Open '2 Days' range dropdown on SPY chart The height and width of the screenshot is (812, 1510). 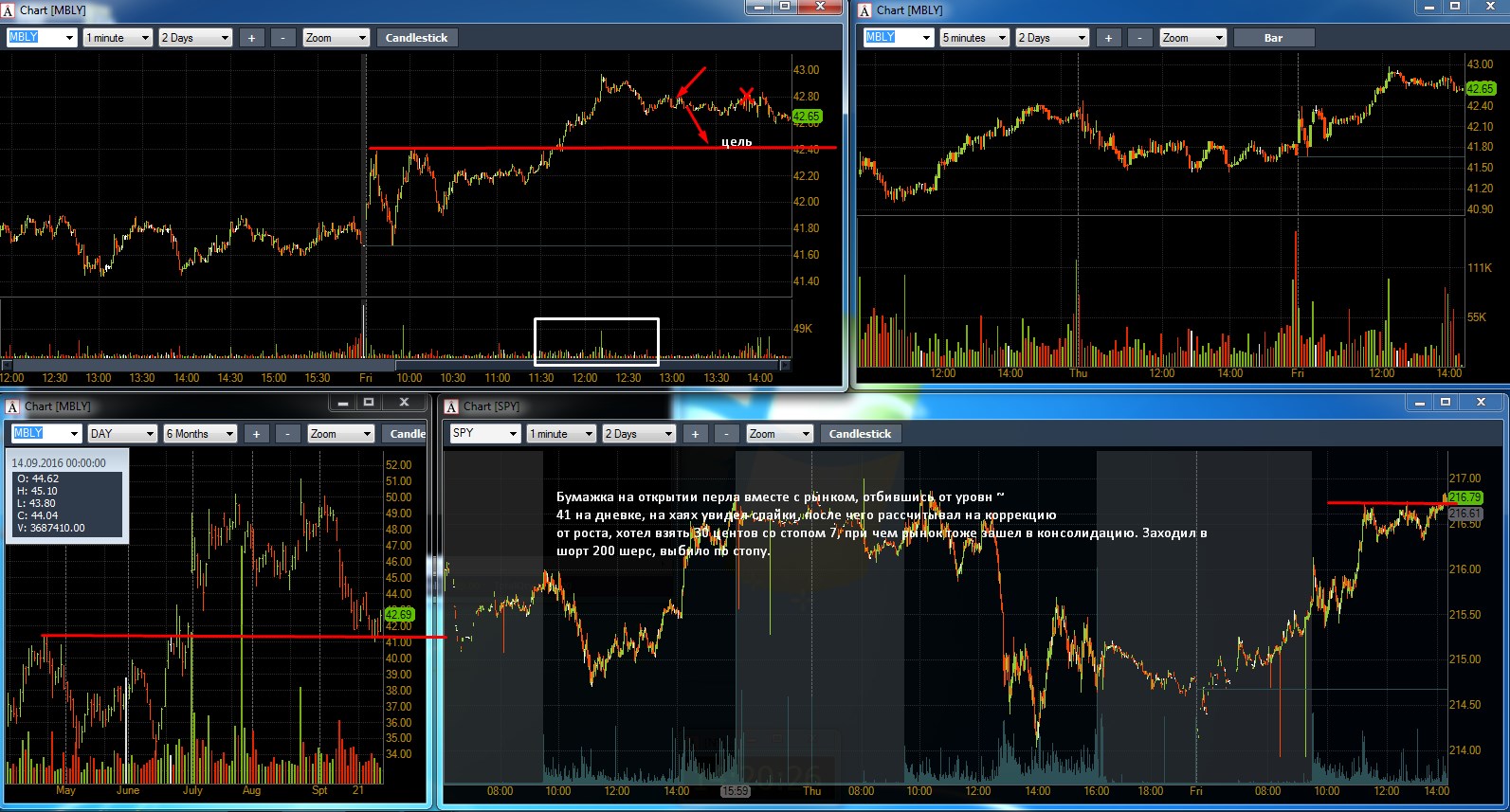coord(640,434)
